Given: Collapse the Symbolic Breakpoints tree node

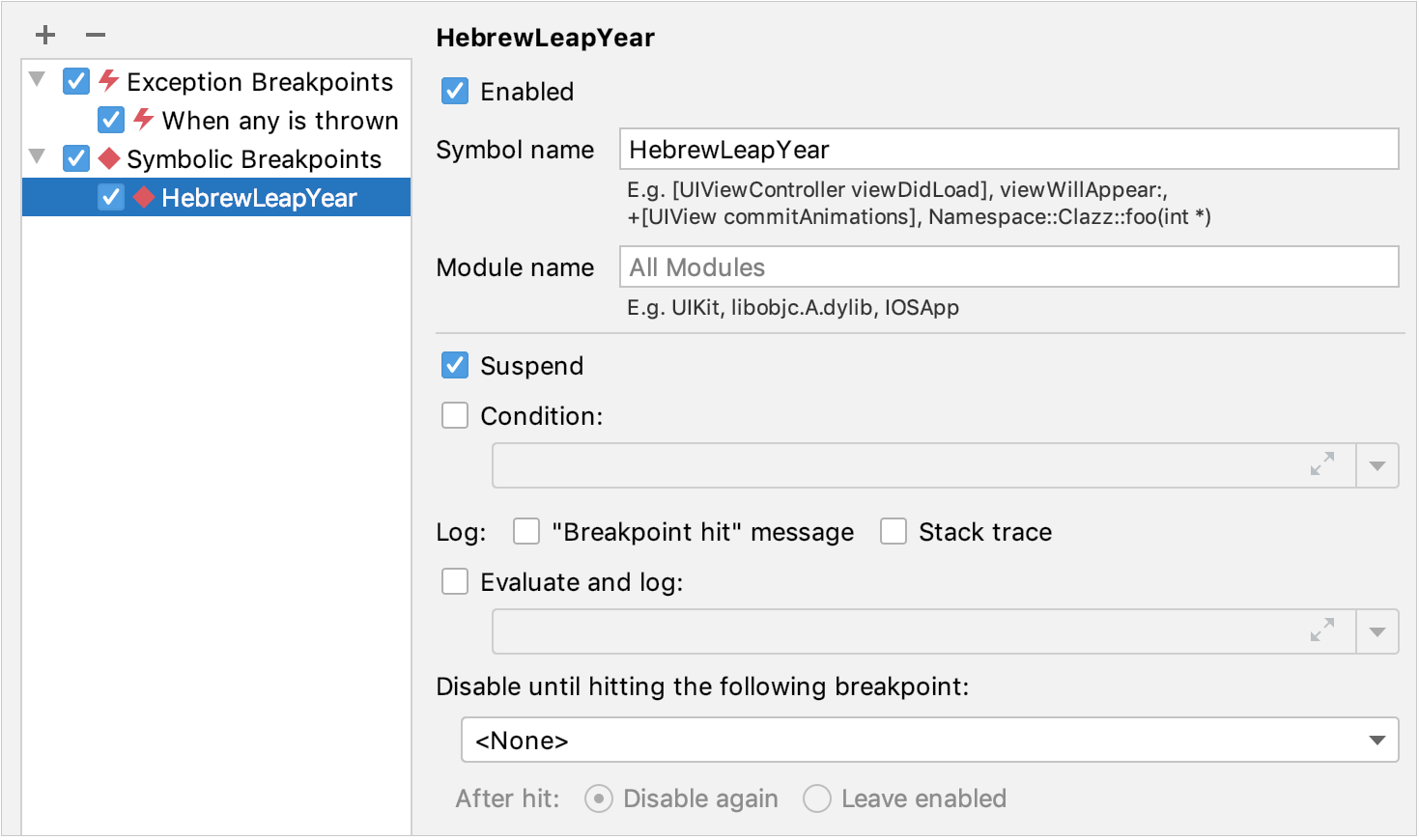Looking at the screenshot, I should [36, 158].
